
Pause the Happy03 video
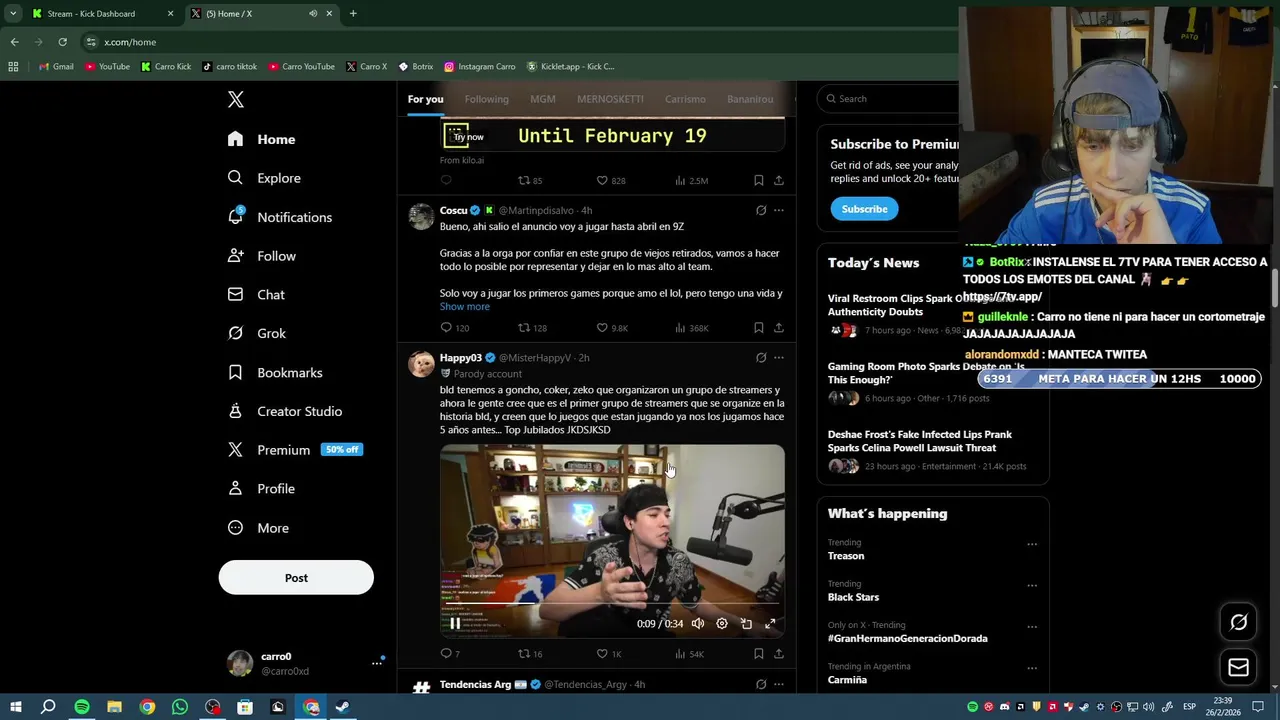click(x=455, y=623)
